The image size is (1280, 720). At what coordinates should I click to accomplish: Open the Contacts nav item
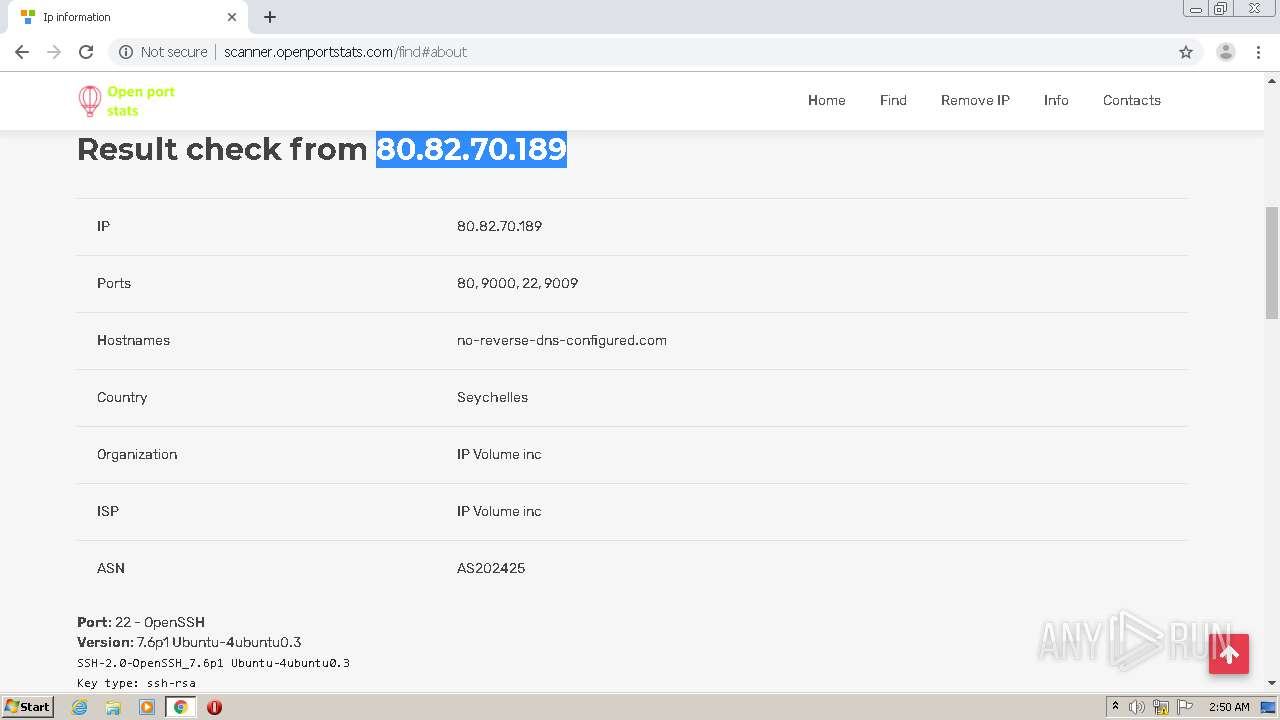(1132, 100)
